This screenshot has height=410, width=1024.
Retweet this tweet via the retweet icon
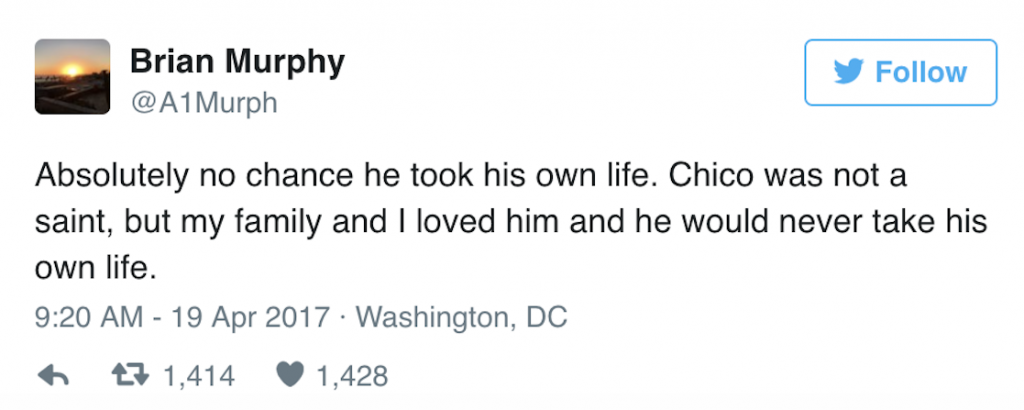point(128,376)
